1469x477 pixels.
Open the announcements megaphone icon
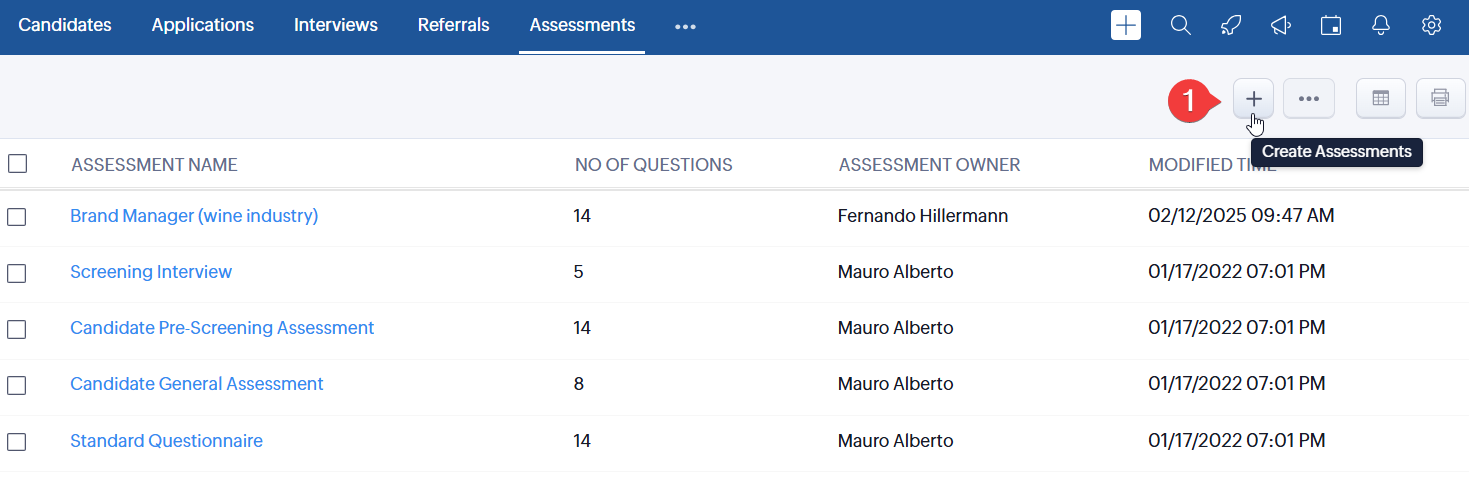(1281, 26)
